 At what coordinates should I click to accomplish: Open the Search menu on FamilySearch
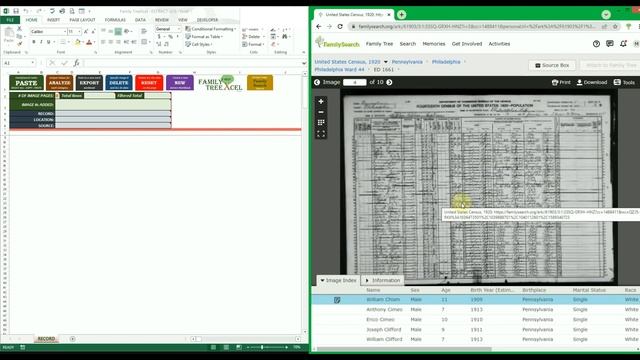tap(408, 44)
